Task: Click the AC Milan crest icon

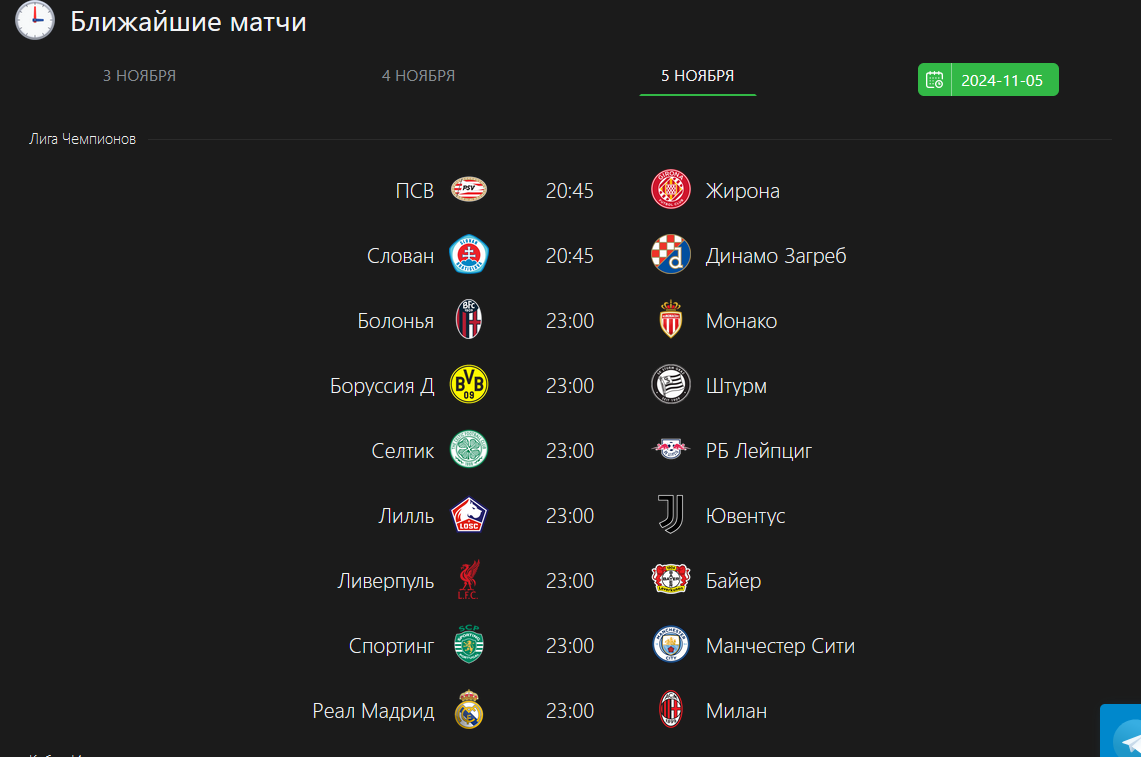Action: [670, 710]
